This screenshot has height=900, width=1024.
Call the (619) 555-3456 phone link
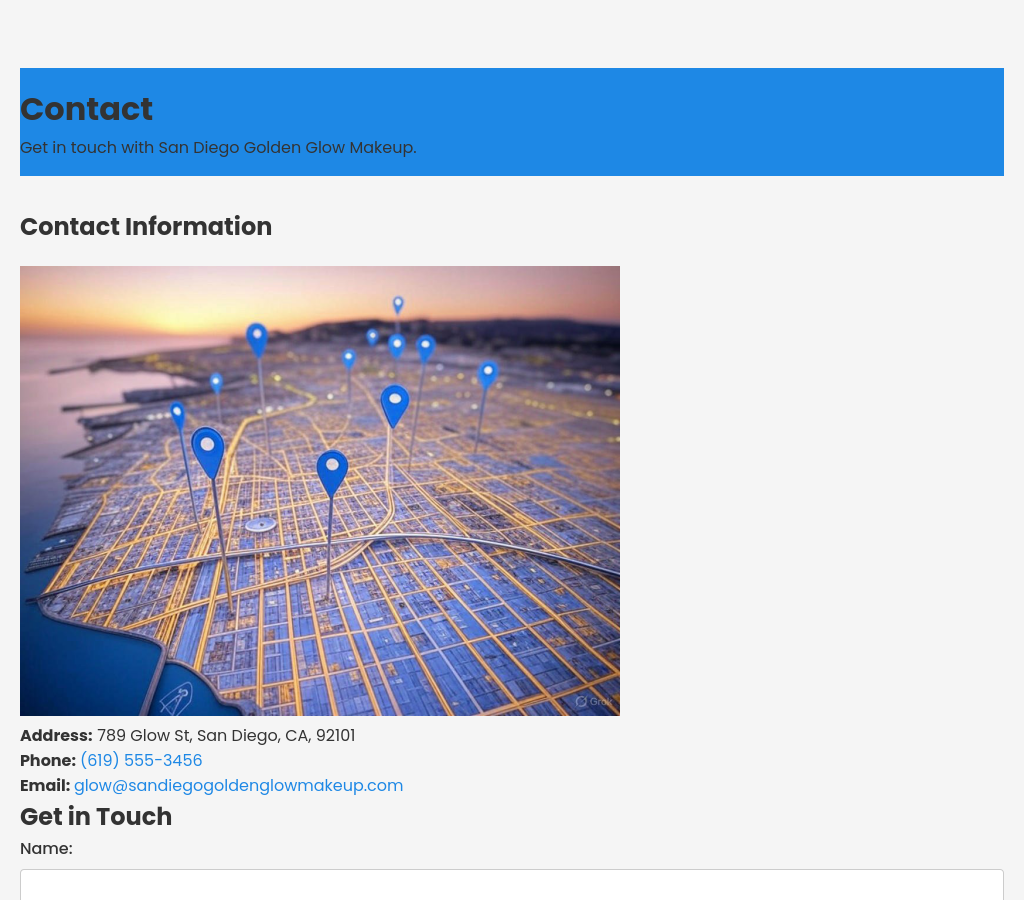point(141,760)
